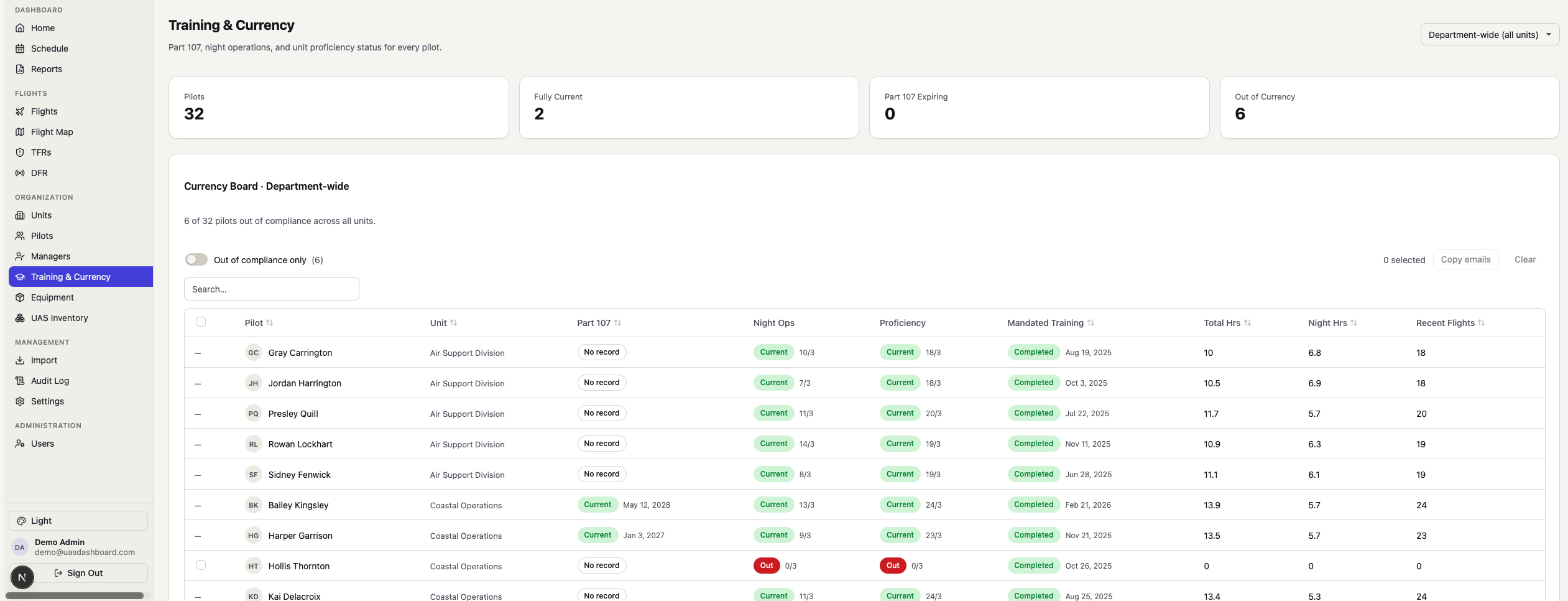
Task: Click the Clear selection button
Action: click(1524, 259)
